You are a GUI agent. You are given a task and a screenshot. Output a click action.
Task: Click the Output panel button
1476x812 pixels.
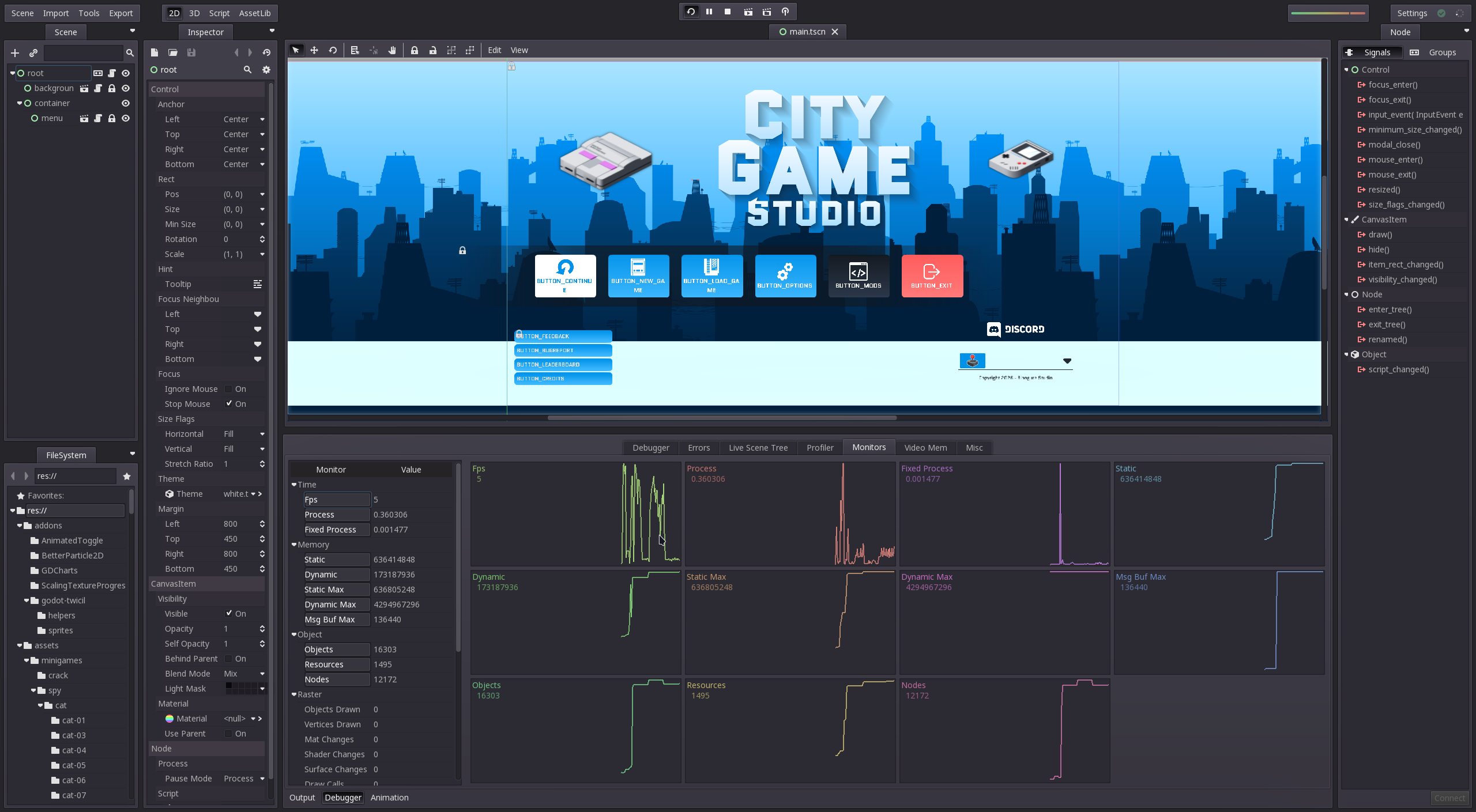pos(302,798)
